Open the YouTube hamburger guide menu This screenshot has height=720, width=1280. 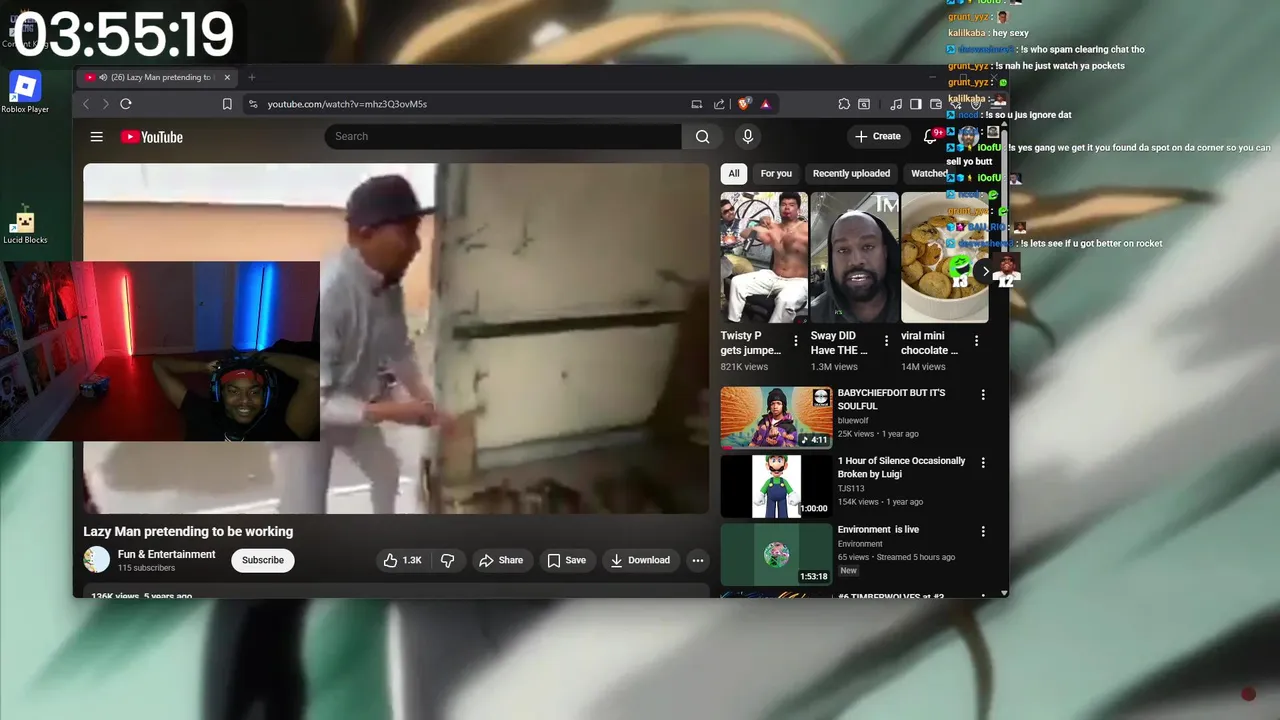click(96, 137)
